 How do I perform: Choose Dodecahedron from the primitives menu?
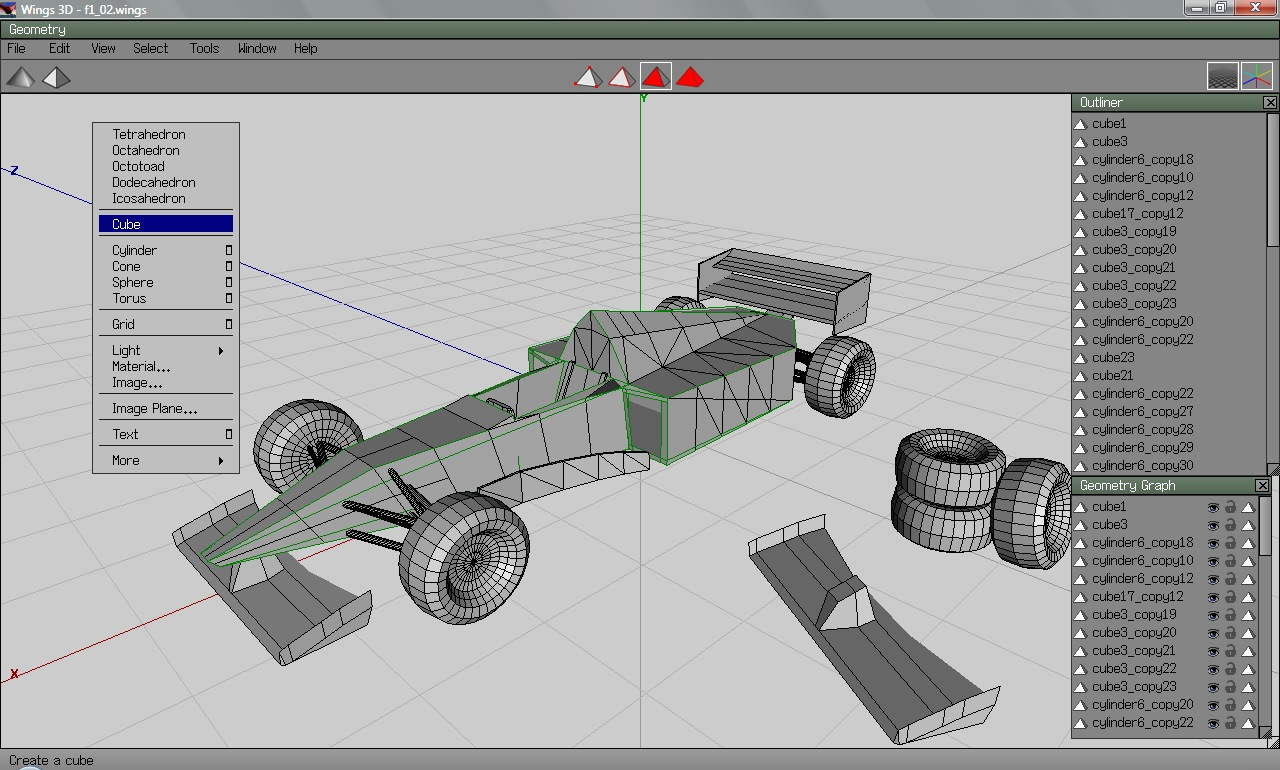coord(153,182)
